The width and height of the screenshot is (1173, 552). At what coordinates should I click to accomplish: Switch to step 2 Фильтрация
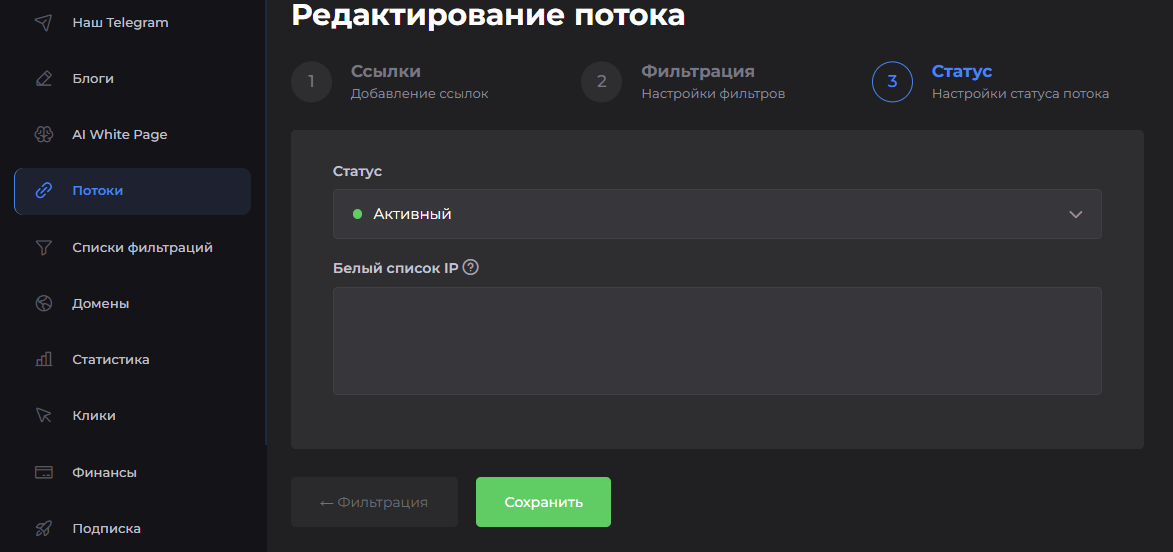pos(683,82)
